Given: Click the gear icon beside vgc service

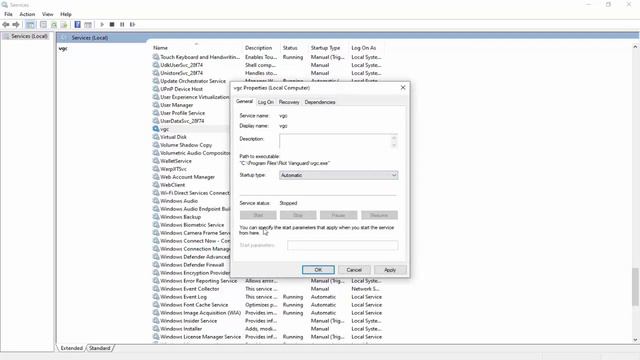Looking at the screenshot, I should (x=156, y=129).
